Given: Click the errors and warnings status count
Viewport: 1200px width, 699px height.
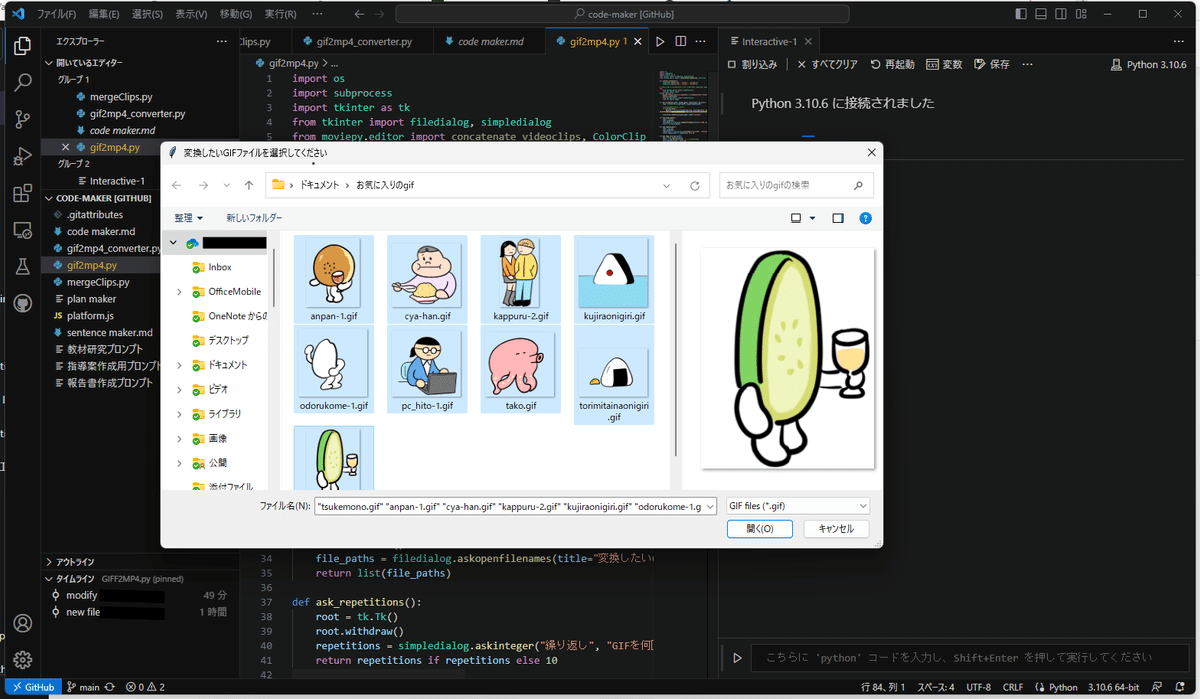Looking at the screenshot, I should (x=146, y=688).
